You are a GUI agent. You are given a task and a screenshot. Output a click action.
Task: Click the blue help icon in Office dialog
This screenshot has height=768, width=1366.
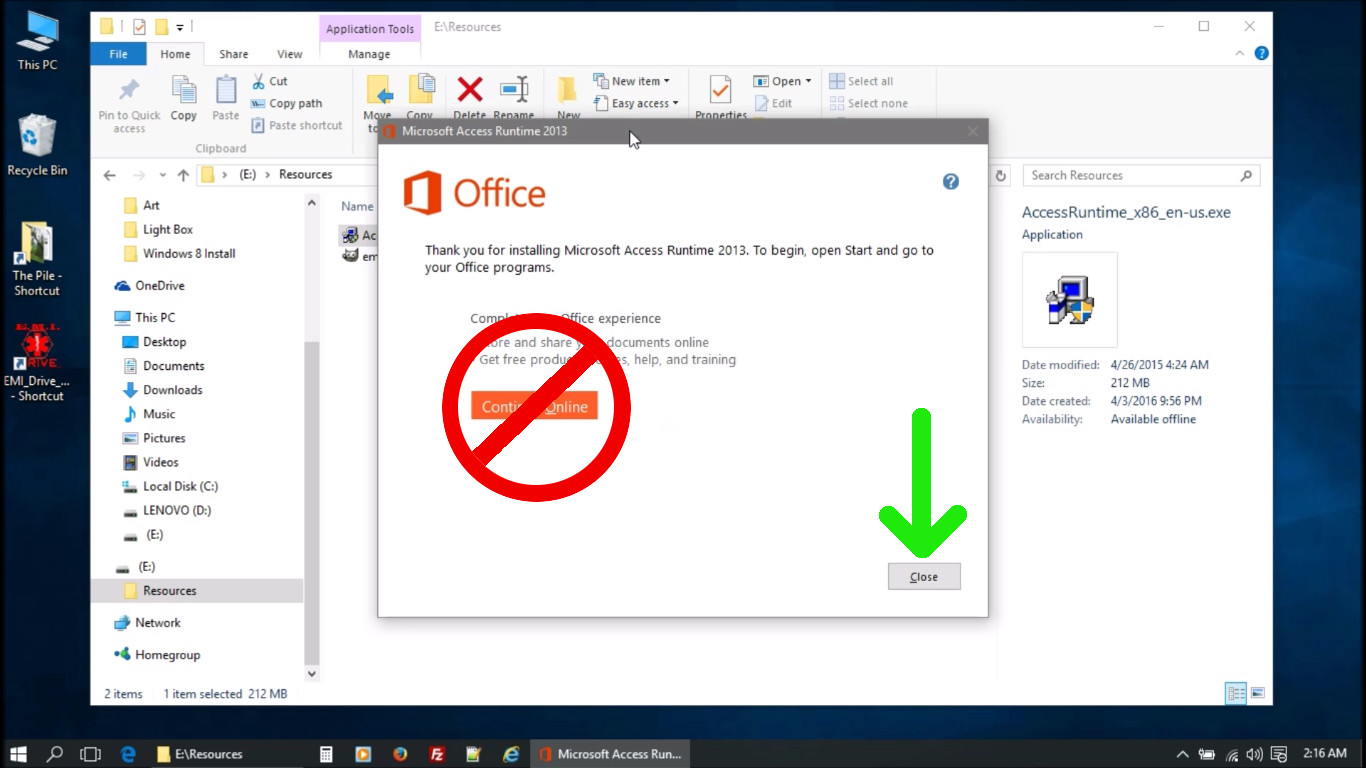pyautogui.click(x=951, y=181)
